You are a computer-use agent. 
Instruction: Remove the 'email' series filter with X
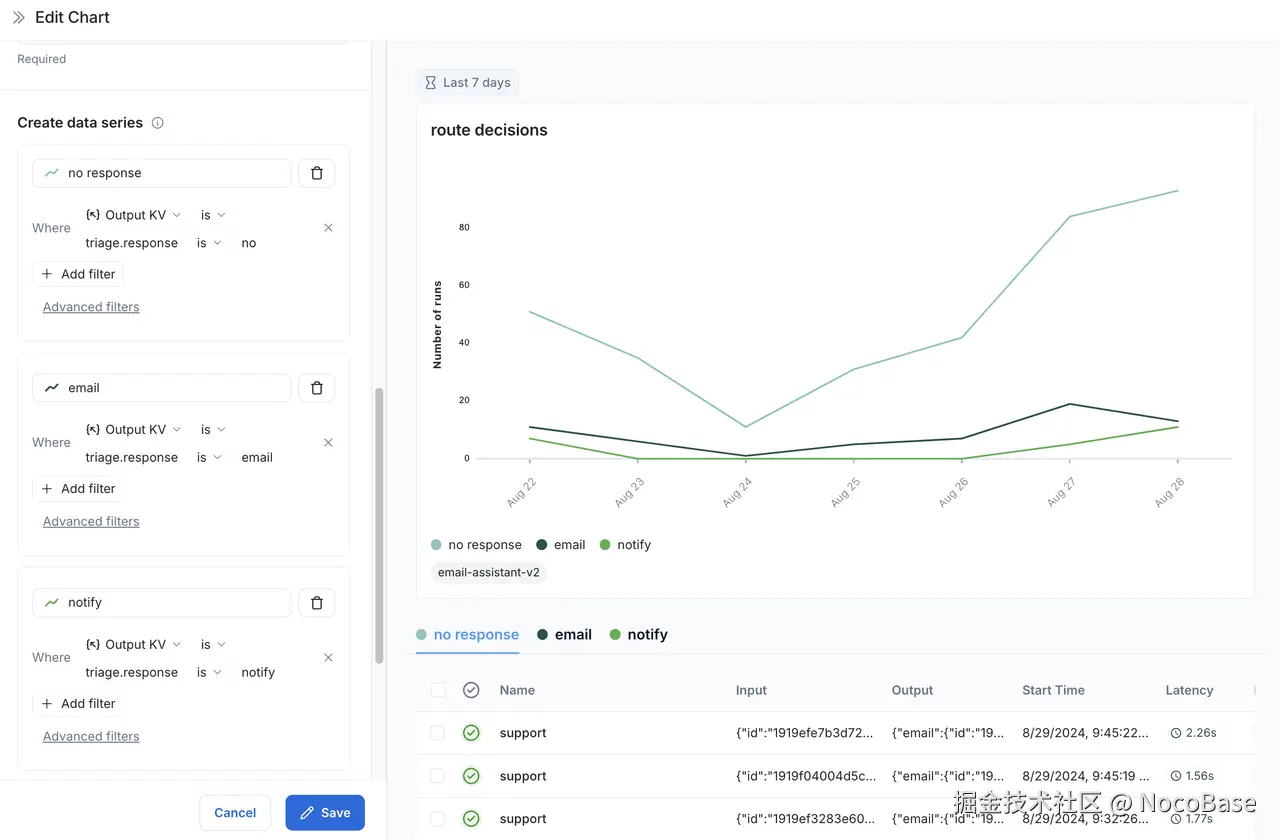pyautogui.click(x=328, y=443)
